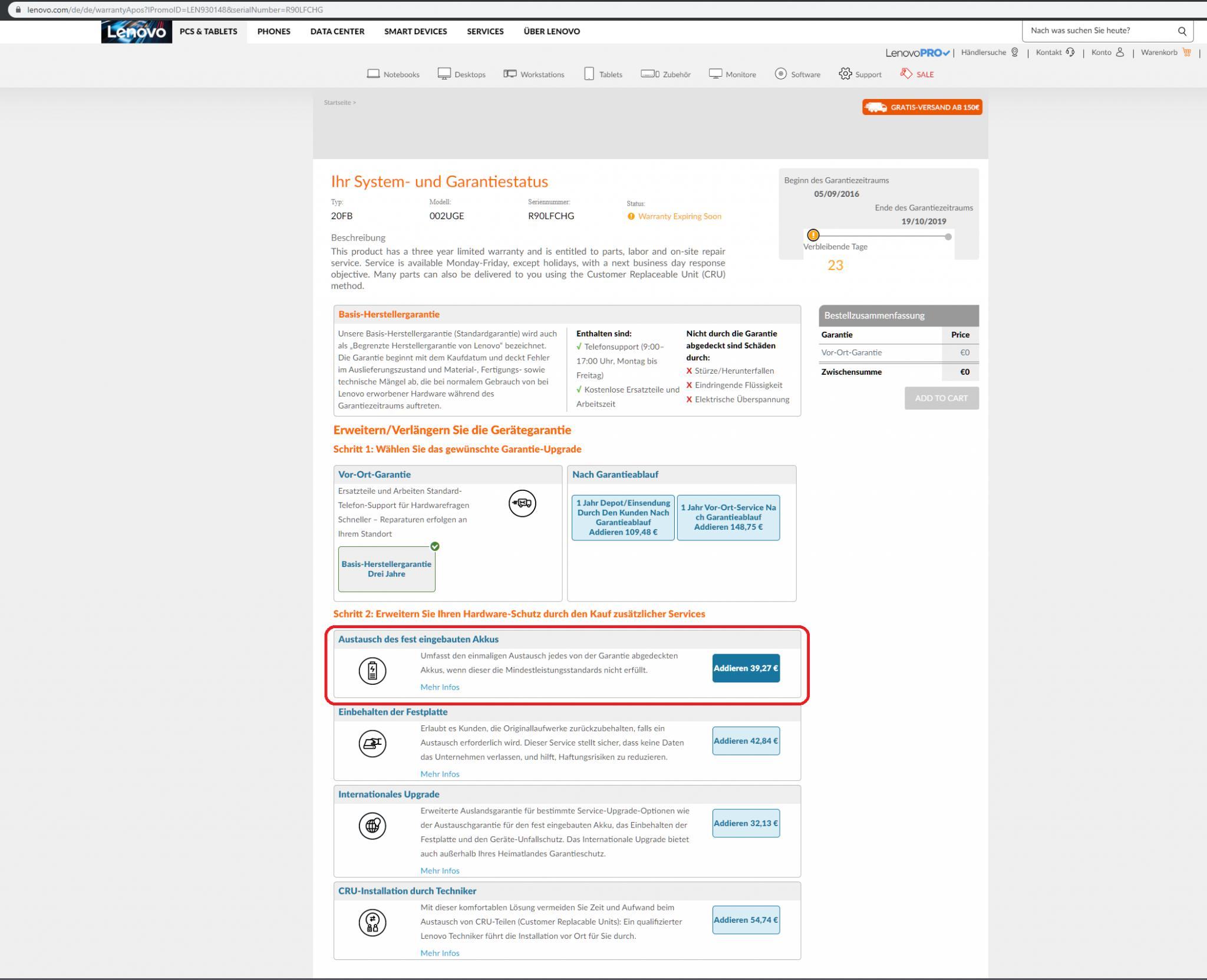Open Mehr Infos under Internationales Upgrade
Screen dimensions: 1207x980
tap(440, 870)
